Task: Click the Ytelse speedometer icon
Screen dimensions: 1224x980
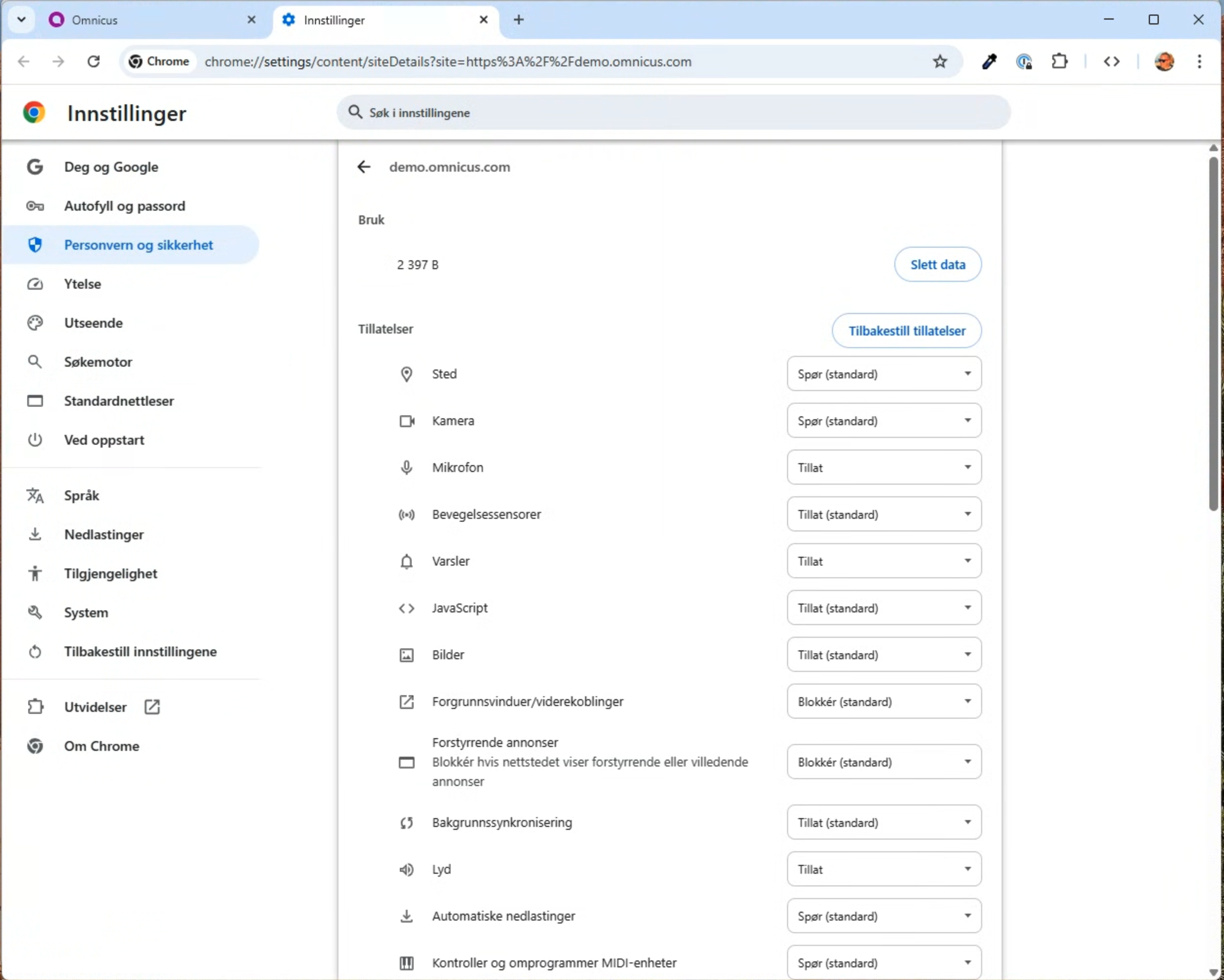Action: click(x=35, y=284)
